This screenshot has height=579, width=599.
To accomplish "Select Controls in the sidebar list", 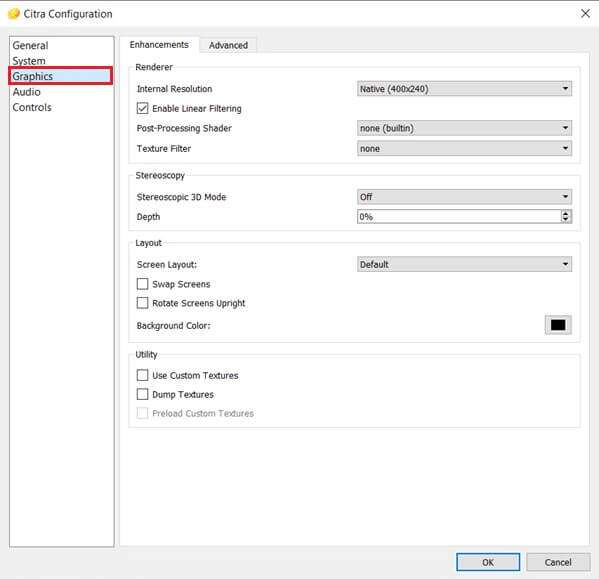I will 32,107.
